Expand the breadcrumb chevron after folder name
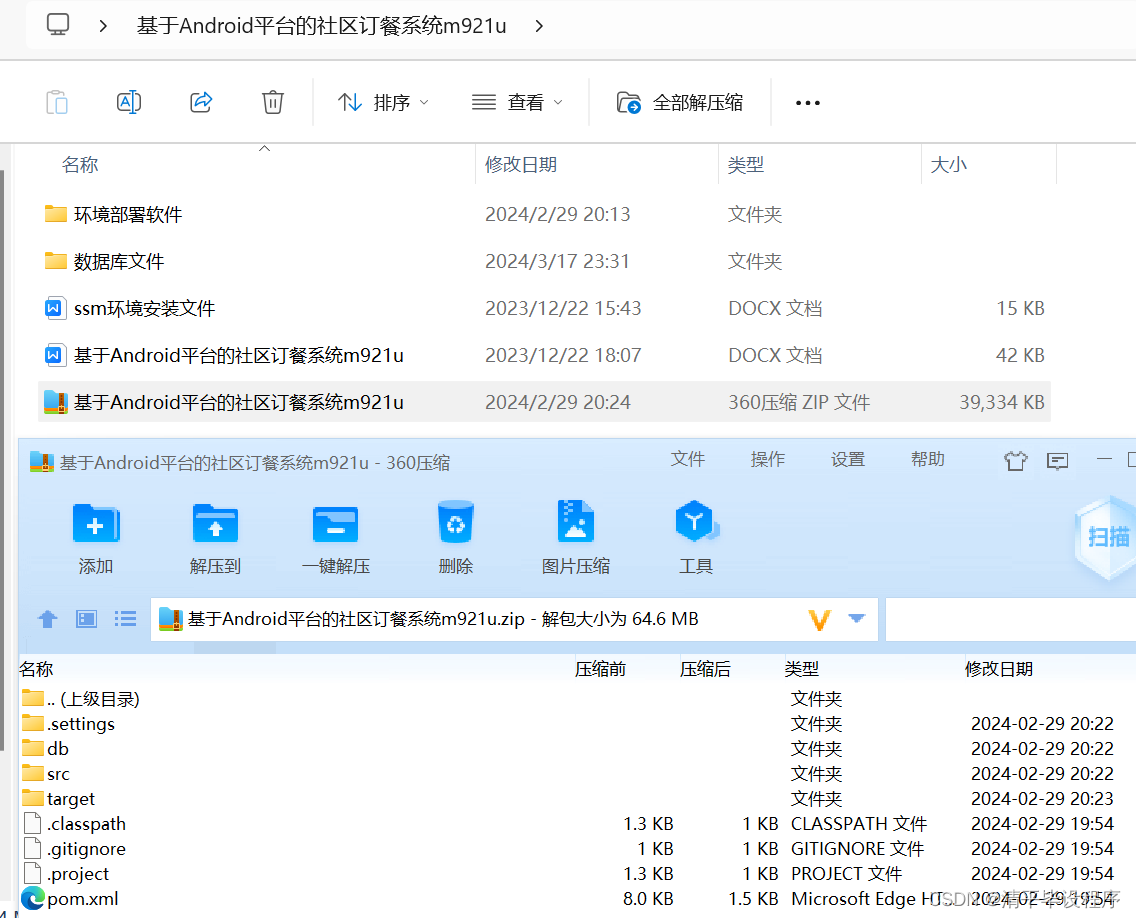The width and height of the screenshot is (1136, 918). [x=539, y=26]
